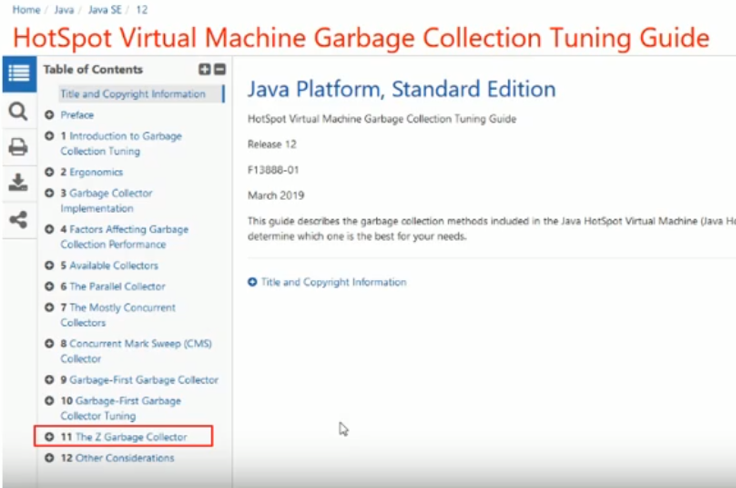Viewport: 736px width, 488px height.
Task: Open the Table of Contents sidebar icon
Action: tap(19, 74)
